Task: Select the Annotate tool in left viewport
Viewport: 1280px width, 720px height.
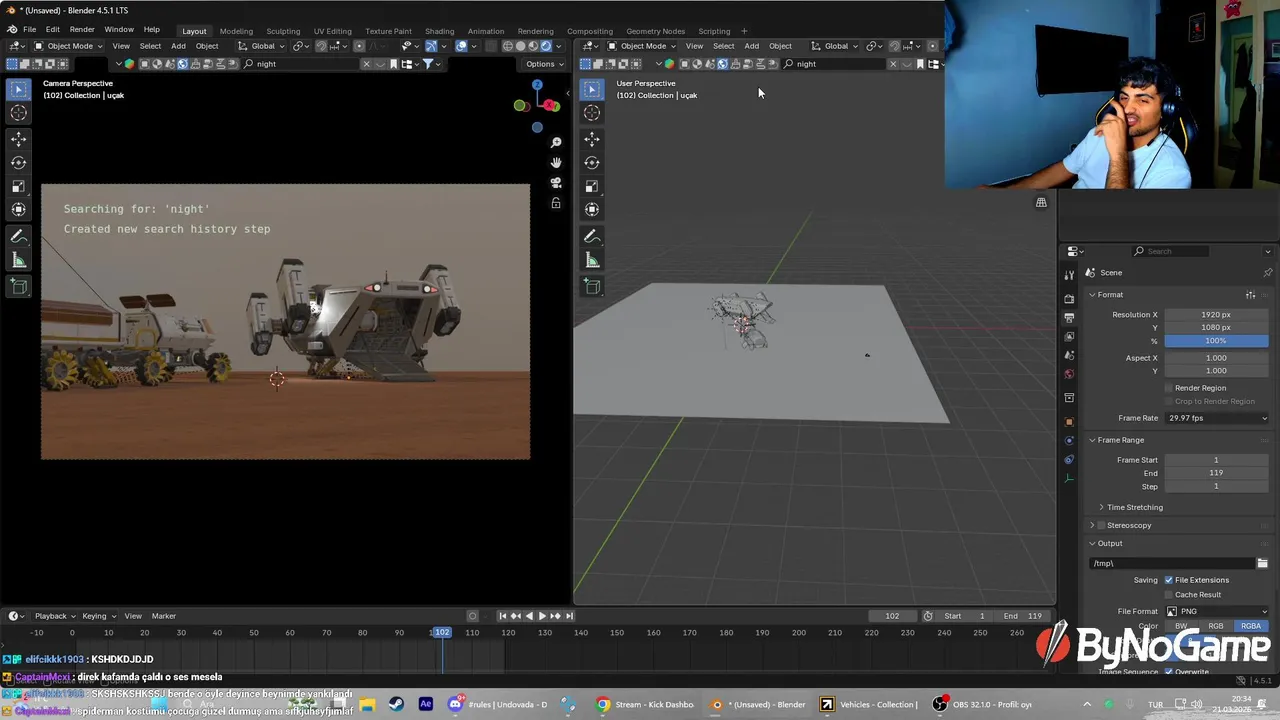Action: (x=19, y=236)
